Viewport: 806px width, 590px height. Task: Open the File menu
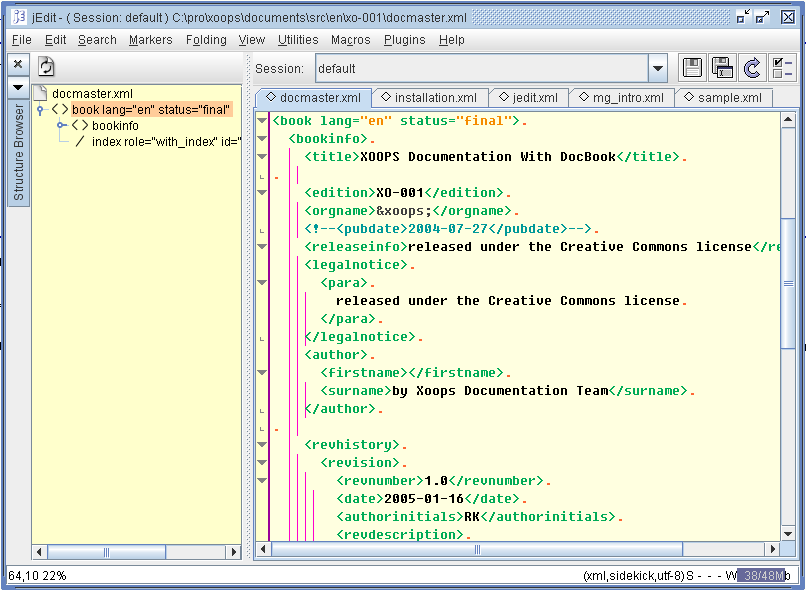(22, 40)
